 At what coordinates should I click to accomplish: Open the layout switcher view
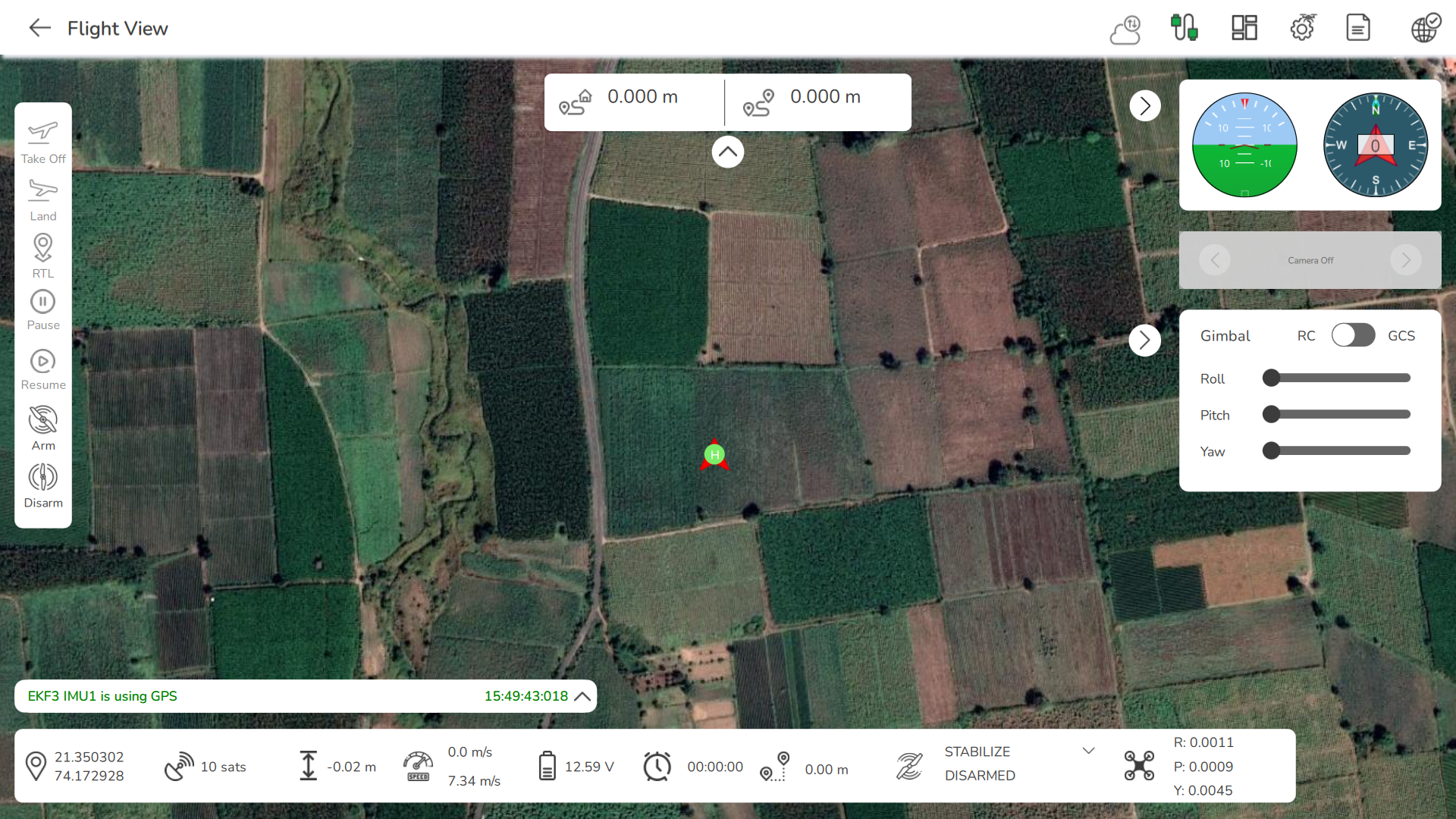1243,27
